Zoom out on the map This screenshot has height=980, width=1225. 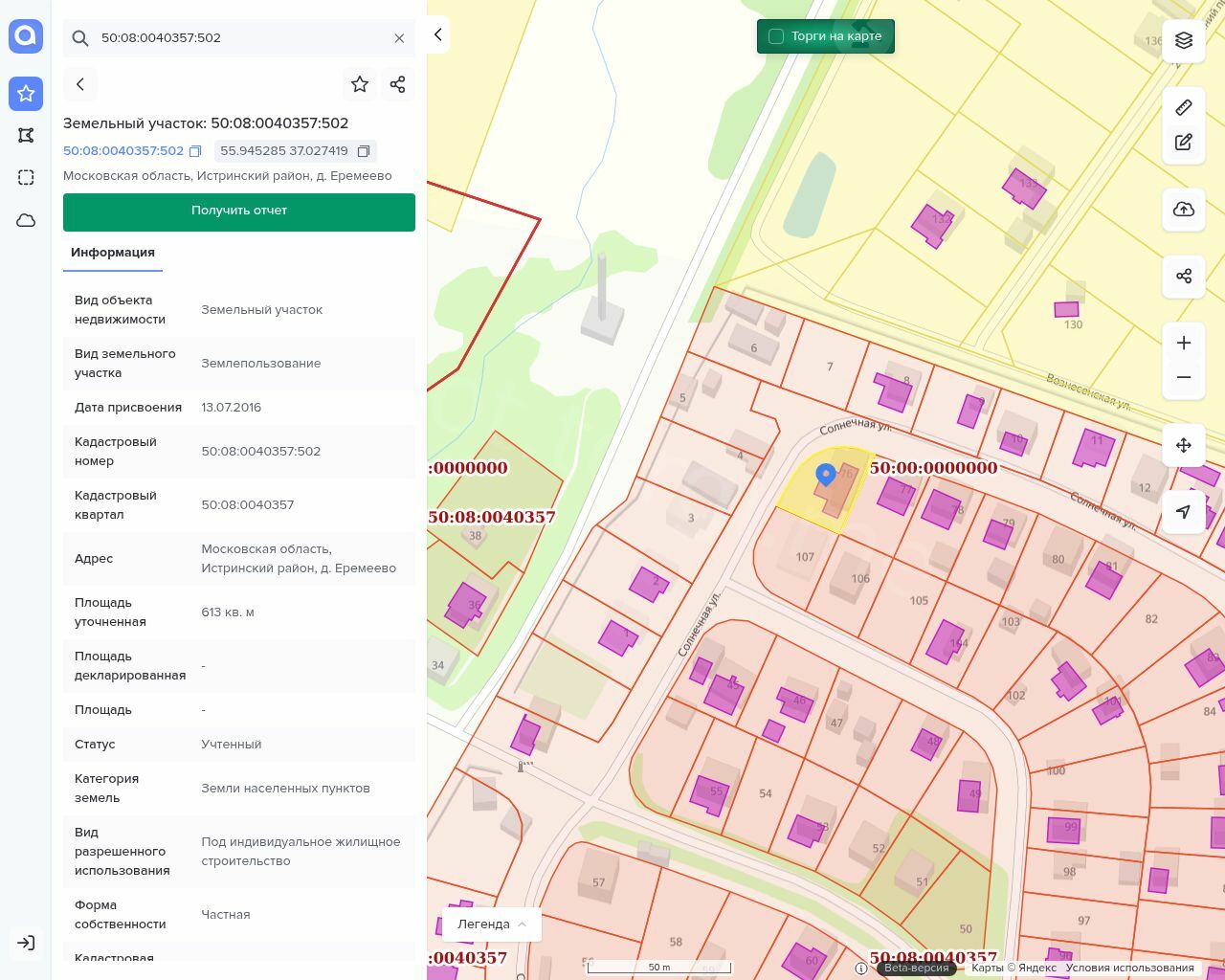point(1184,377)
